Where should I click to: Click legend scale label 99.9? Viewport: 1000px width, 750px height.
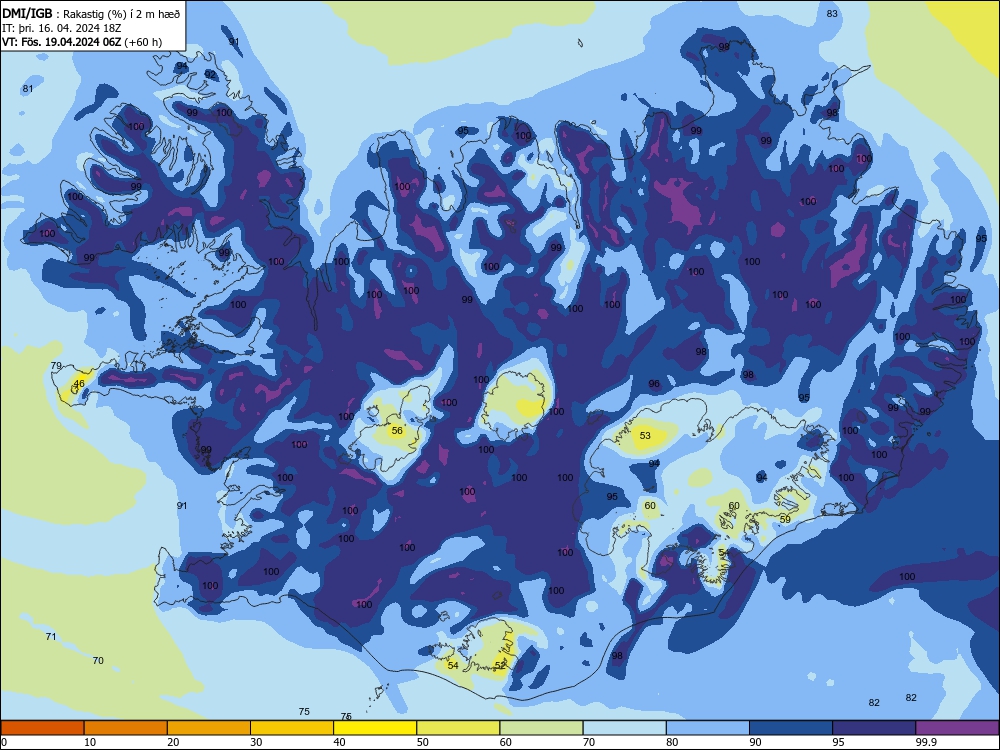point(926,742)
